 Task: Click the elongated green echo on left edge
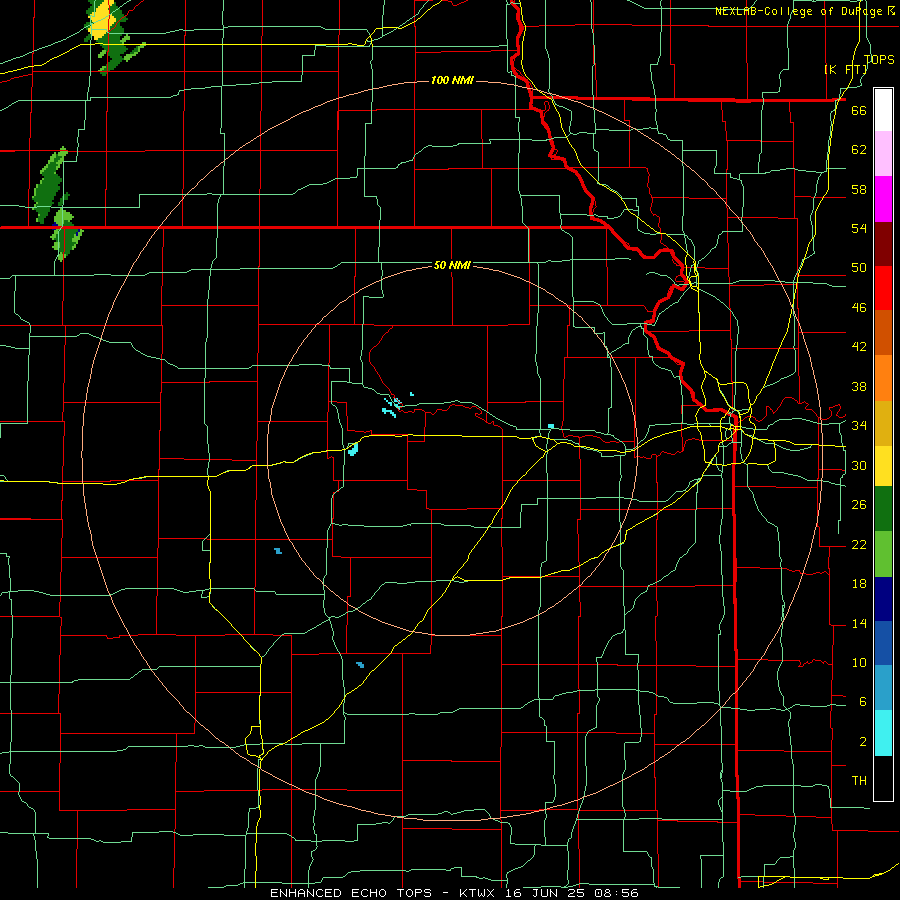pyautogui.click(x=49, y=185)
